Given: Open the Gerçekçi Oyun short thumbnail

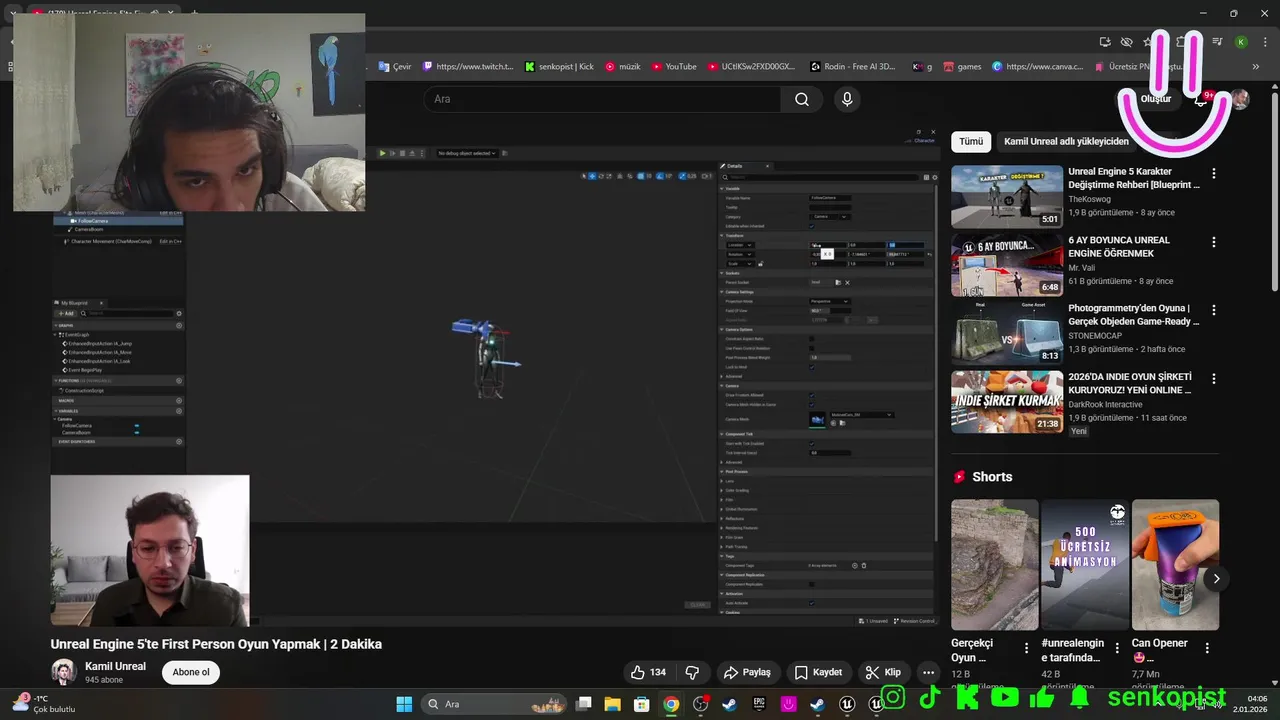Looking at the screenshot, I should 995,565.
